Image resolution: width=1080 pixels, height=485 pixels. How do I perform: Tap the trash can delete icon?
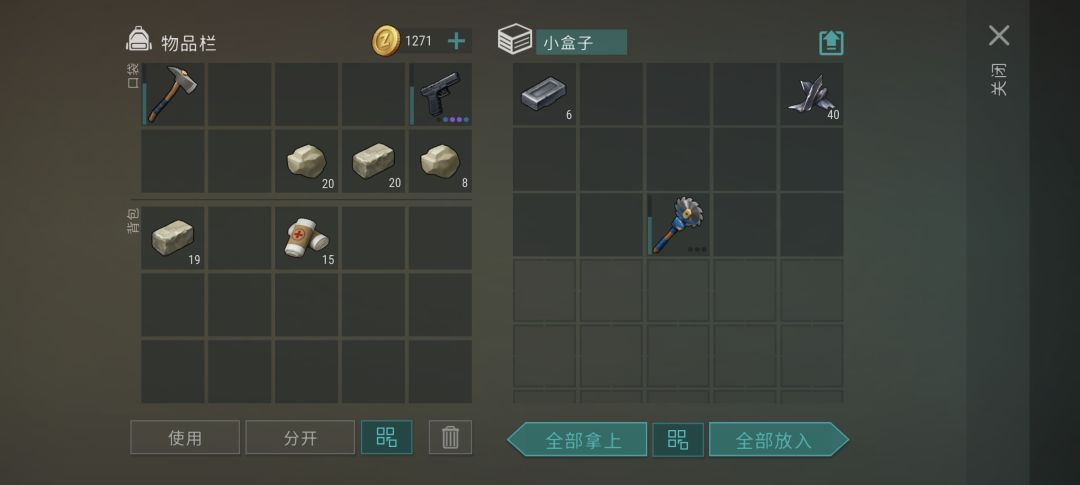click(450, 437)
